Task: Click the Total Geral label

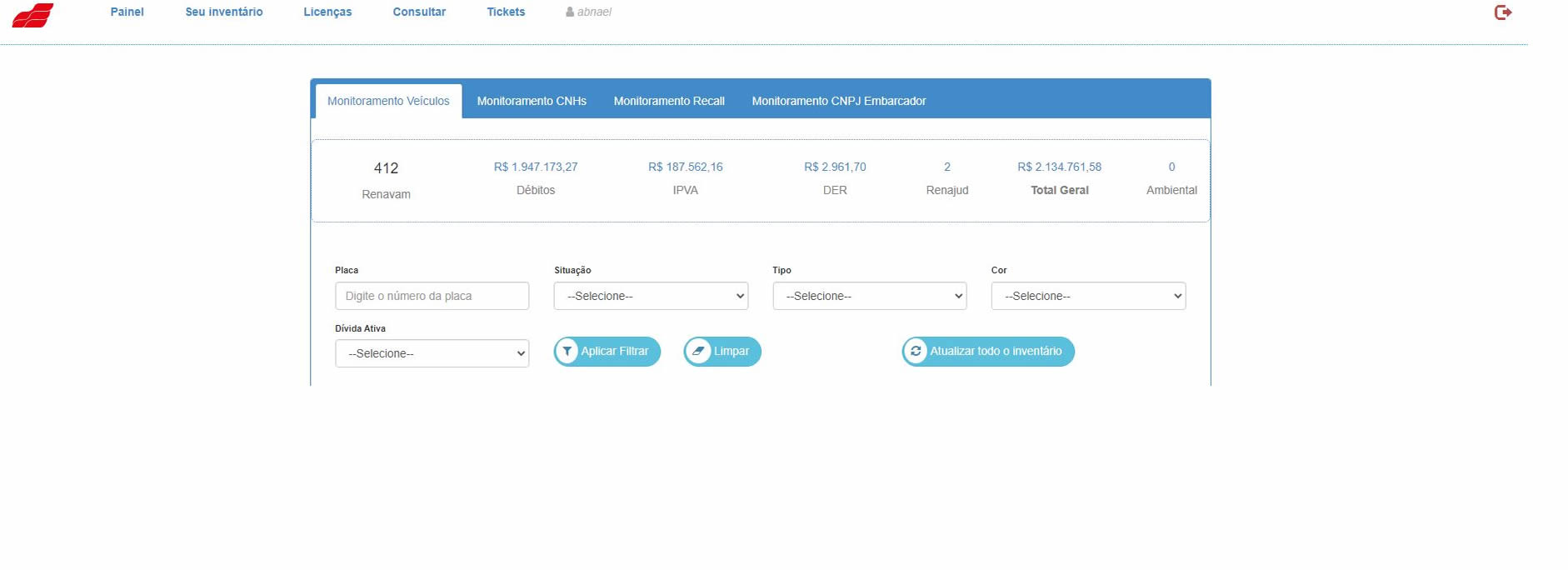Action: (x=1060, y=190)
